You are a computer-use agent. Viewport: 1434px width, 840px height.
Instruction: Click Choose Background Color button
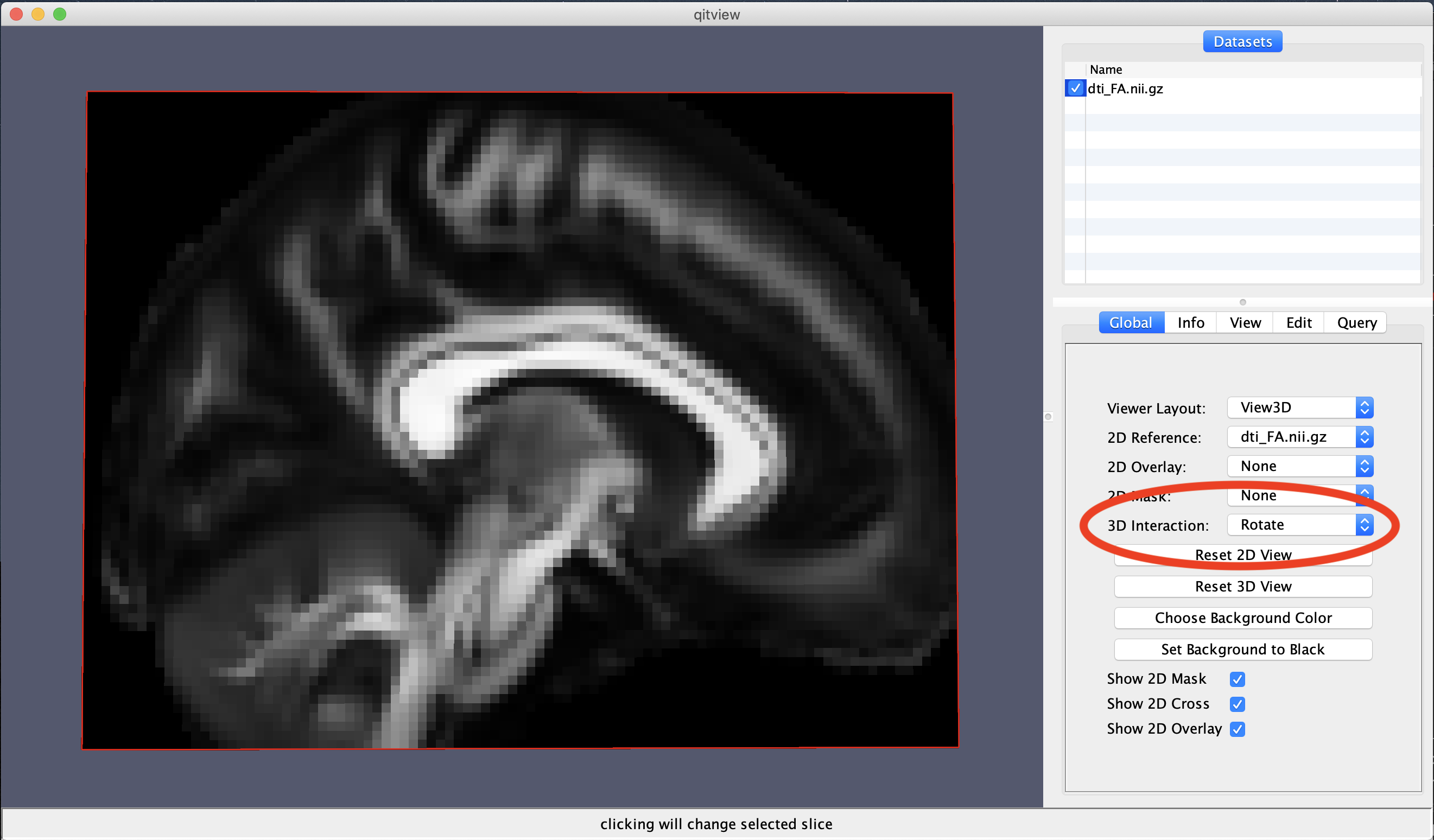tap(1243, 618)
